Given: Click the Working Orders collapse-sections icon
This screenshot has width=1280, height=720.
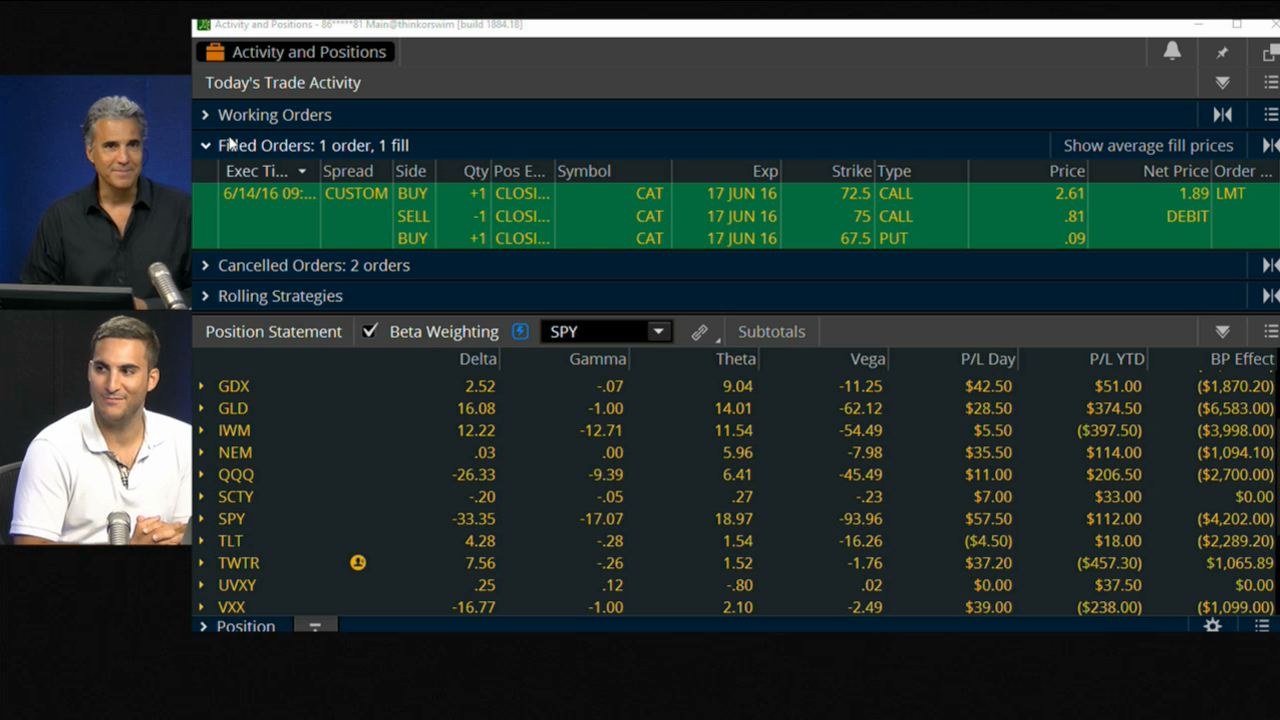Looking at the screenshot, I should 1222,115.
